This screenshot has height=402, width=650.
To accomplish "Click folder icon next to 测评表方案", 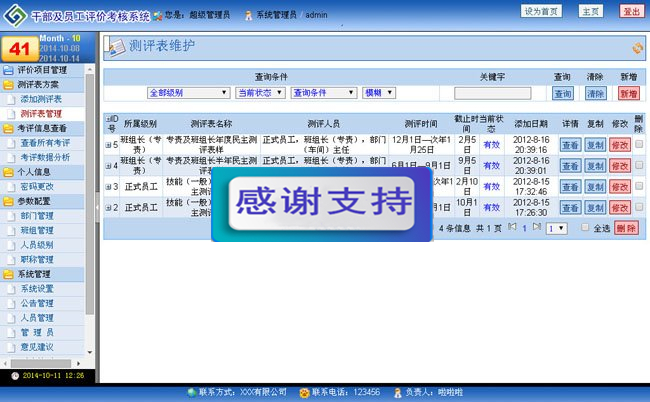I will tap(8, 85).
